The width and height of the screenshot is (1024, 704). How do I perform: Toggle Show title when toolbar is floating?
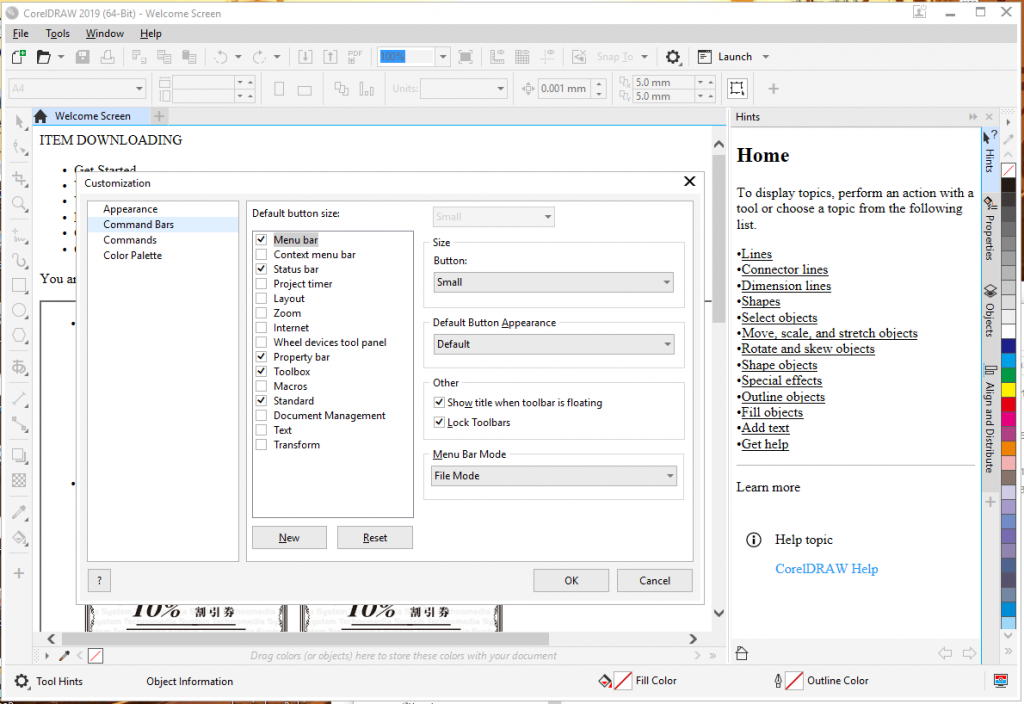pos(440,402)
